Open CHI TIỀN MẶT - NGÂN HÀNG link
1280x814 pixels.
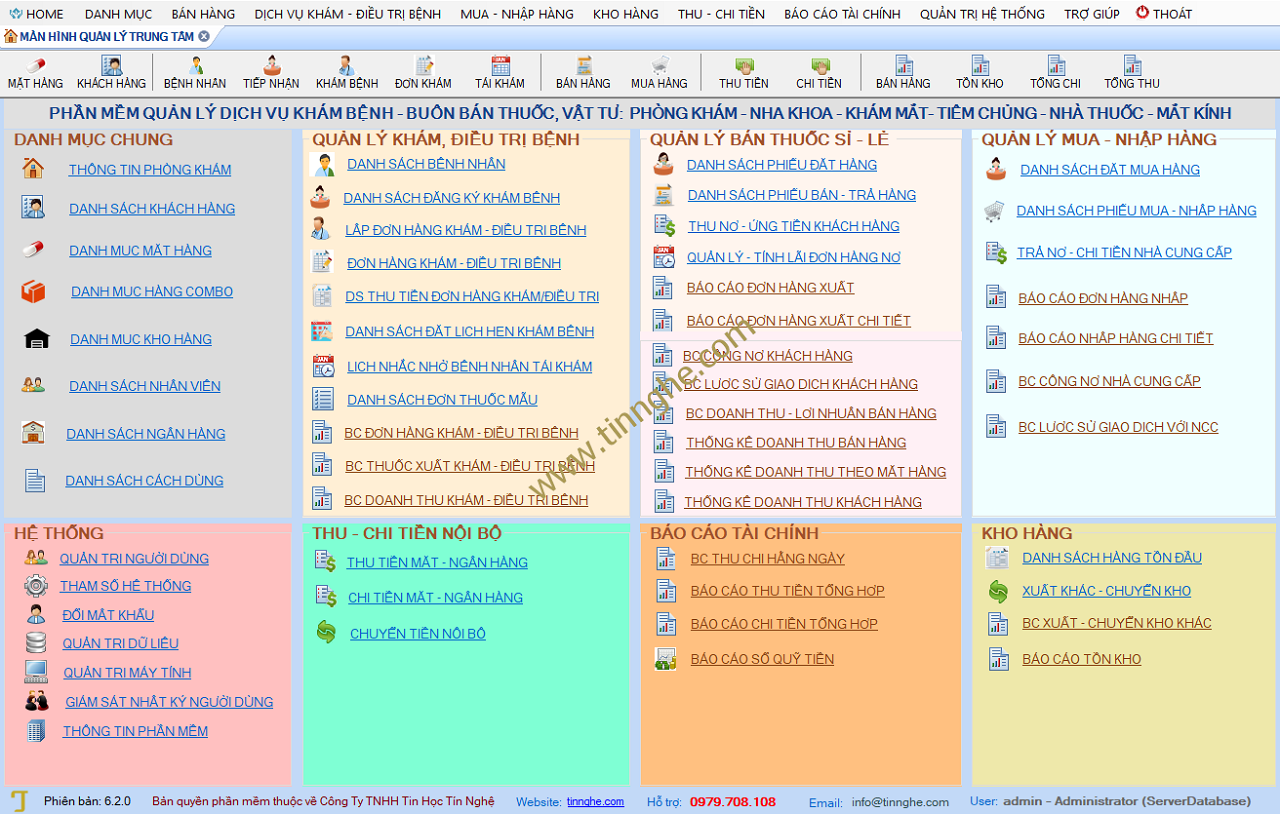[x=435, y=598]
